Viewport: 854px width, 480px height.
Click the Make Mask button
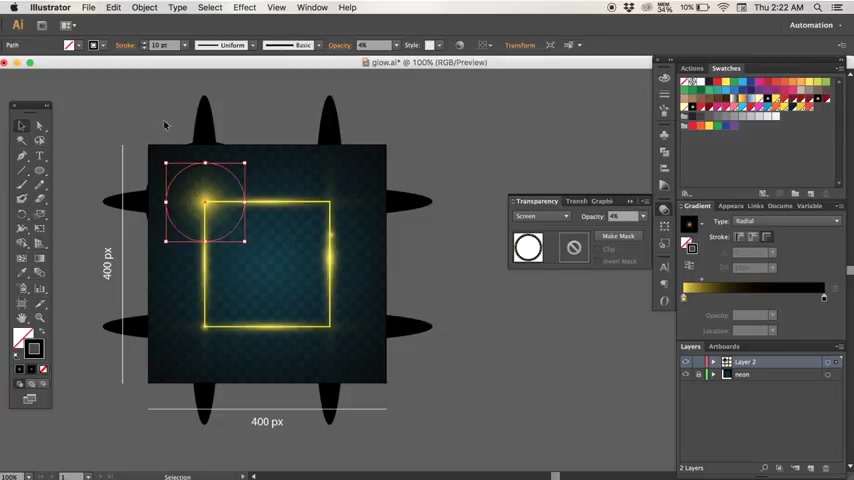(618, 236)
